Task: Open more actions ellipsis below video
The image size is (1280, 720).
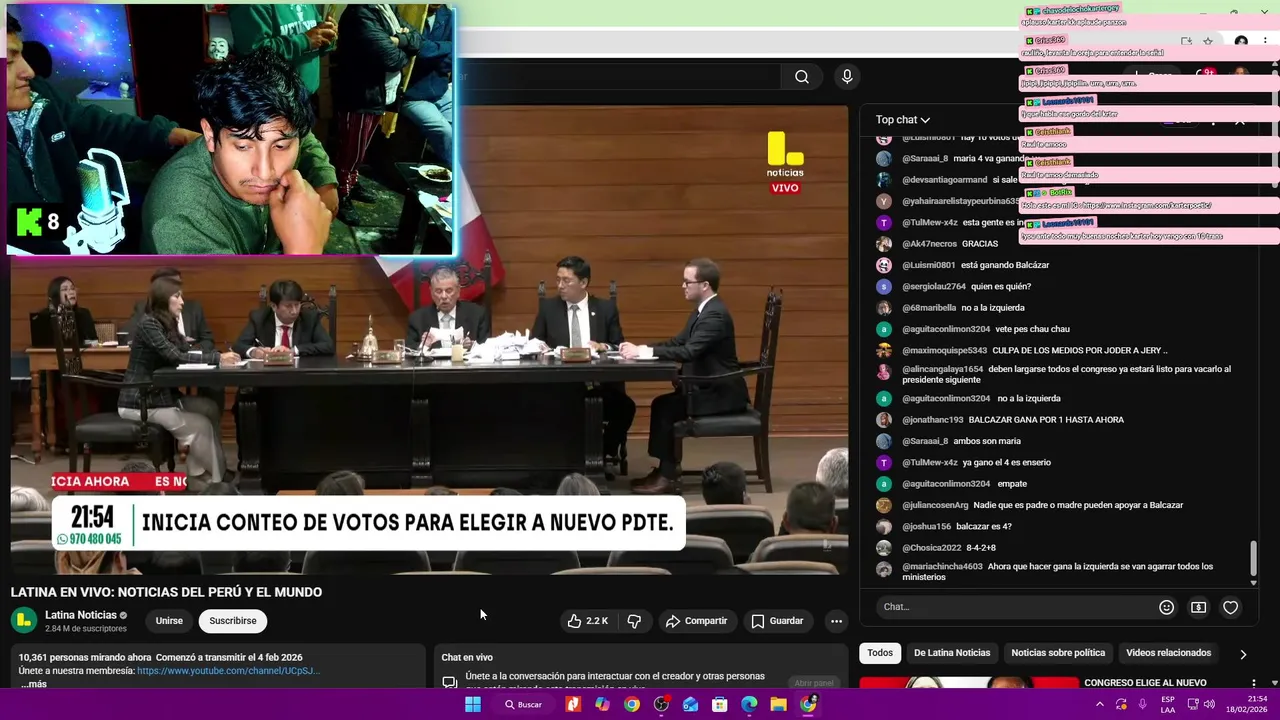Action: pyautogui.click(x=836, y=621)
